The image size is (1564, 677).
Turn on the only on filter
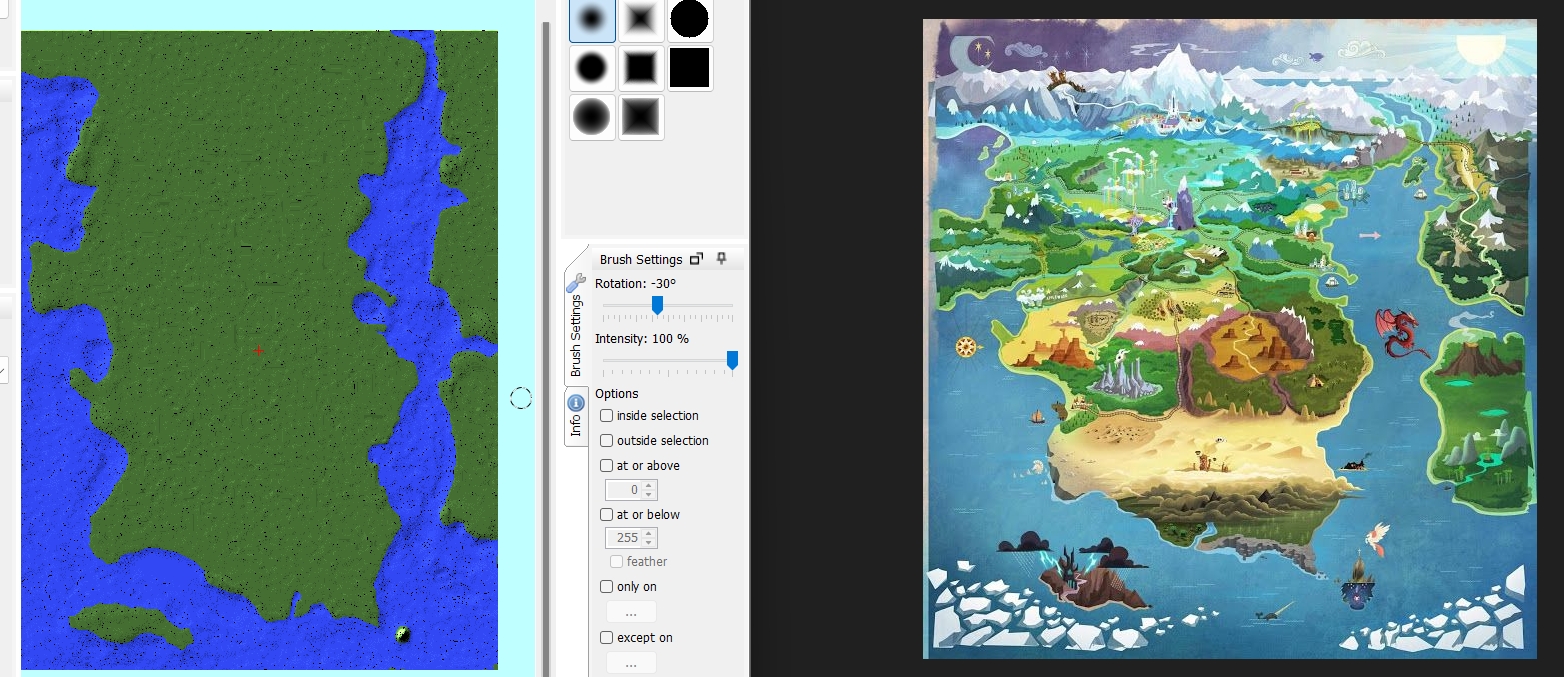(x=606, y=586)
